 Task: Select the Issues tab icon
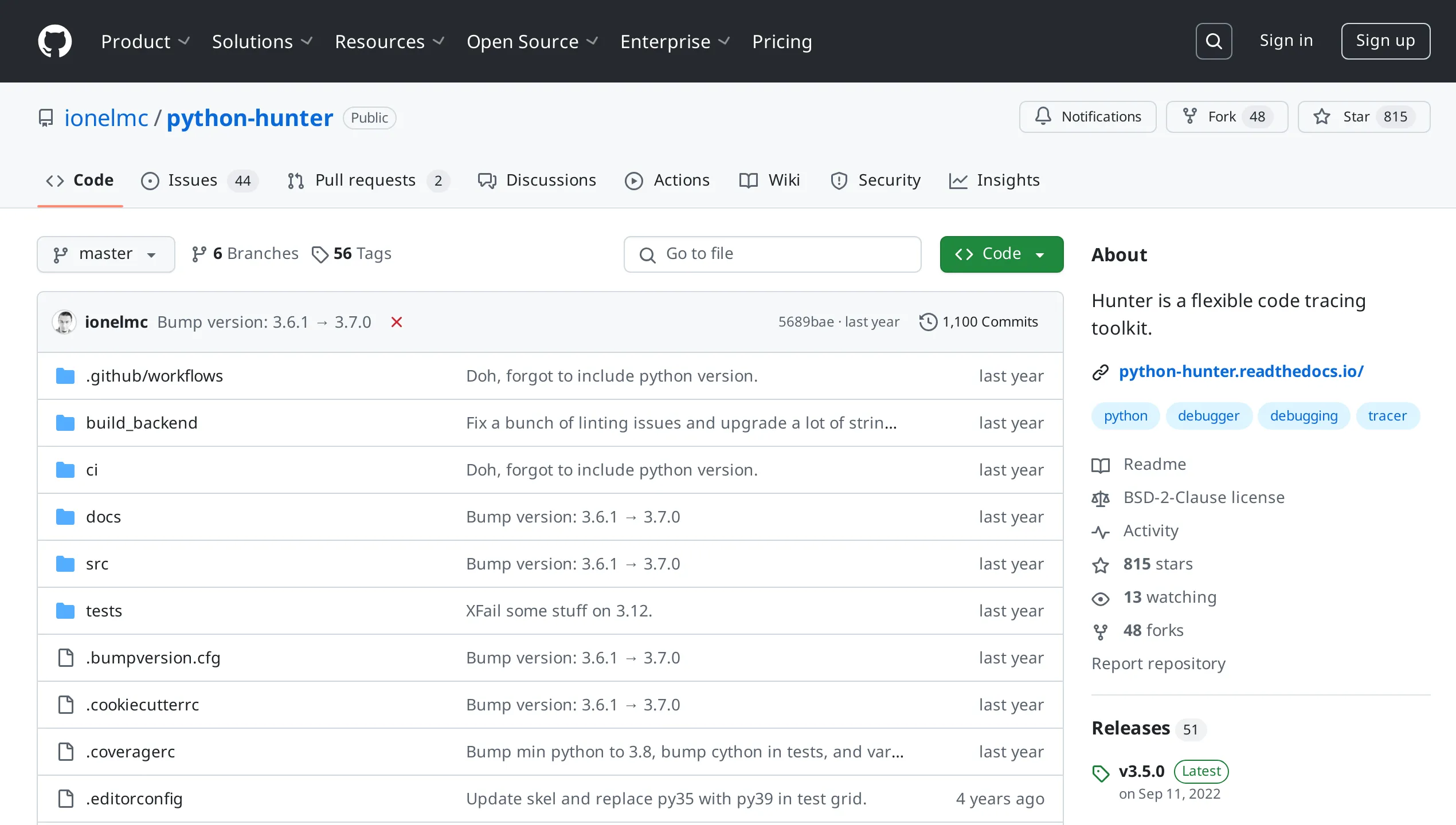(150, 180)
